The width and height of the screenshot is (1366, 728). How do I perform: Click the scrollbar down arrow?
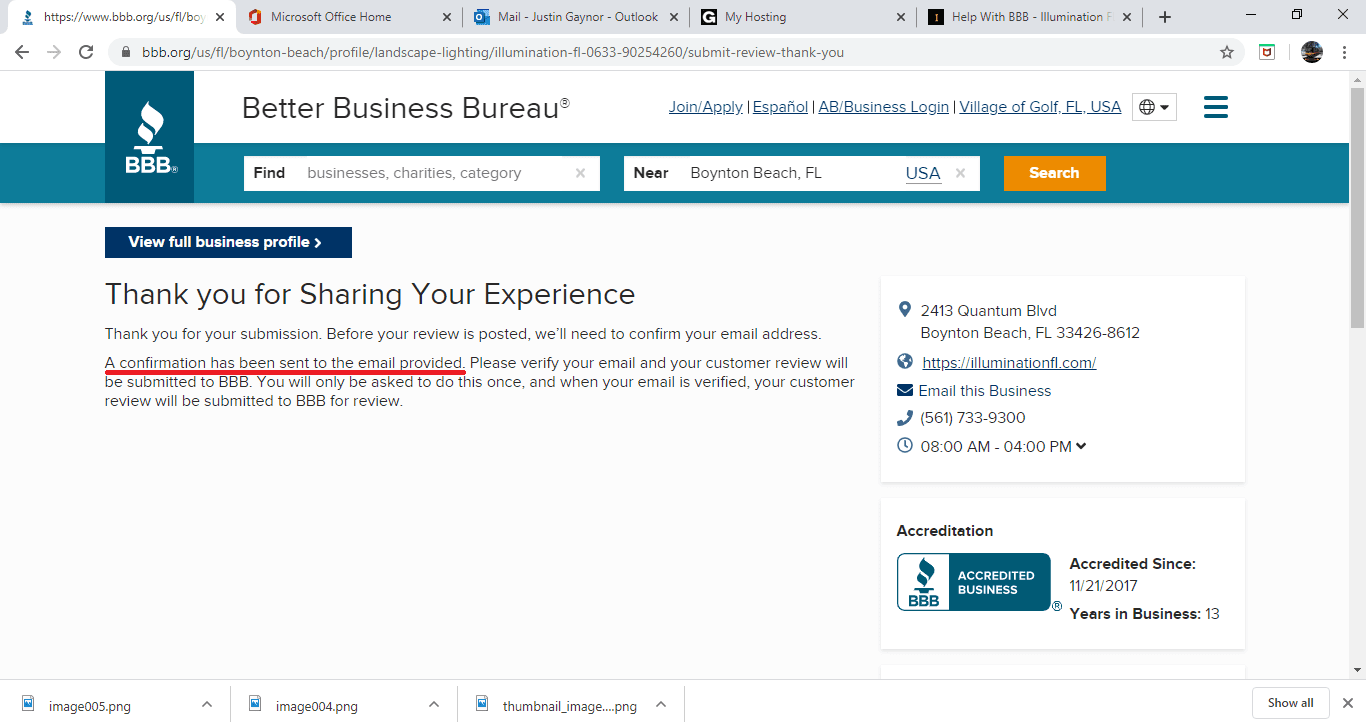1357,670
